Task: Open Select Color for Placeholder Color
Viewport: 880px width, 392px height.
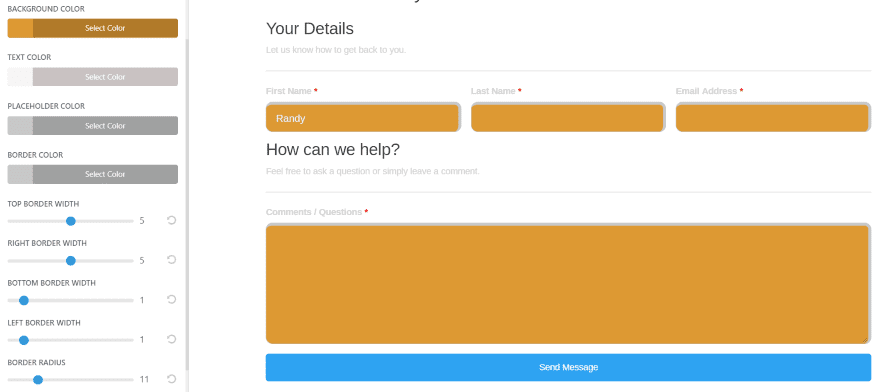Action: [105, 126]
